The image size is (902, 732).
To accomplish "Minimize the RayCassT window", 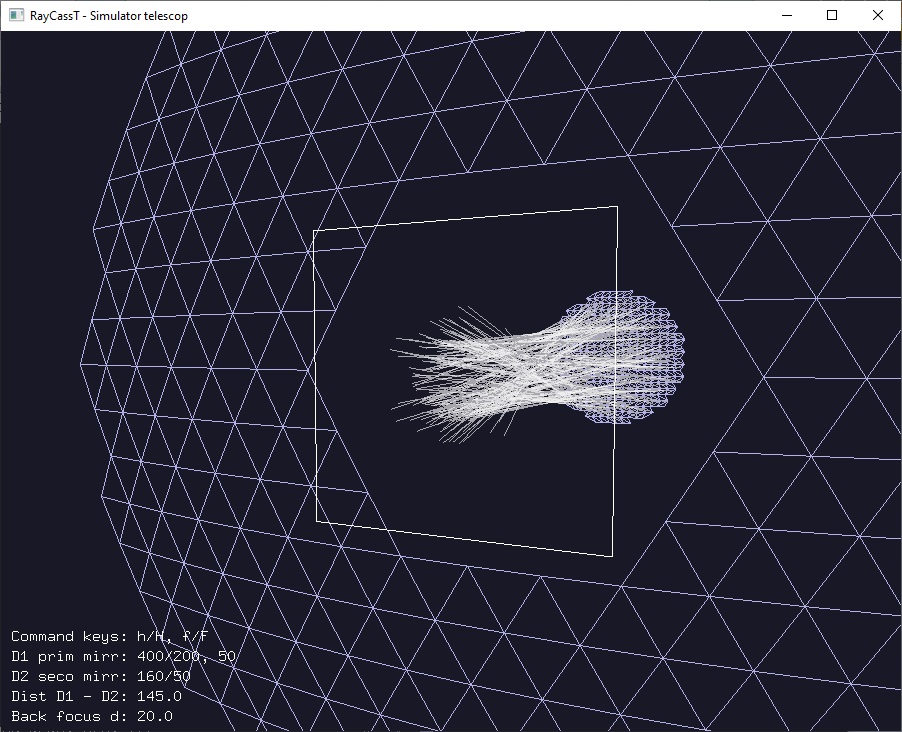I will coord(787,16).
